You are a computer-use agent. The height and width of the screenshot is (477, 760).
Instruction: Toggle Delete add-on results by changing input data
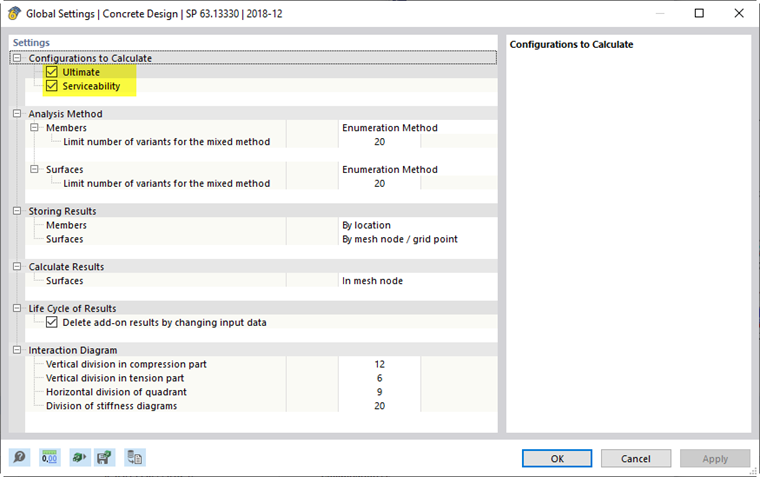(x=52, y=322)
